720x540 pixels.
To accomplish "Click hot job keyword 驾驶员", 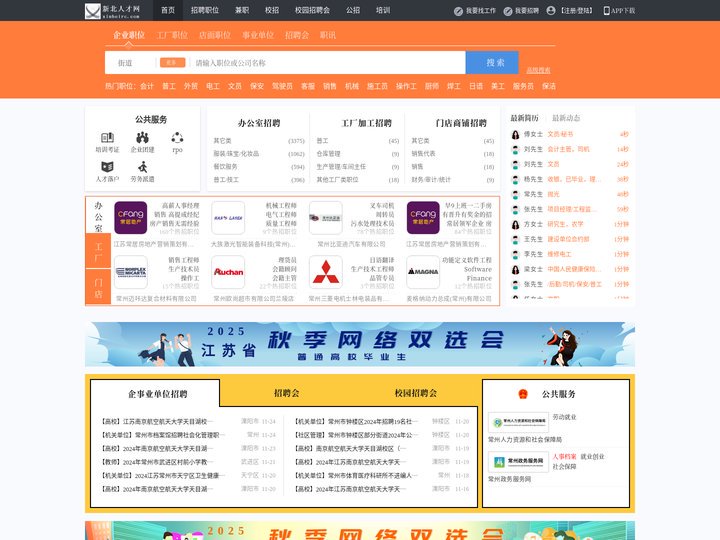I will click(x=282, y=86).
